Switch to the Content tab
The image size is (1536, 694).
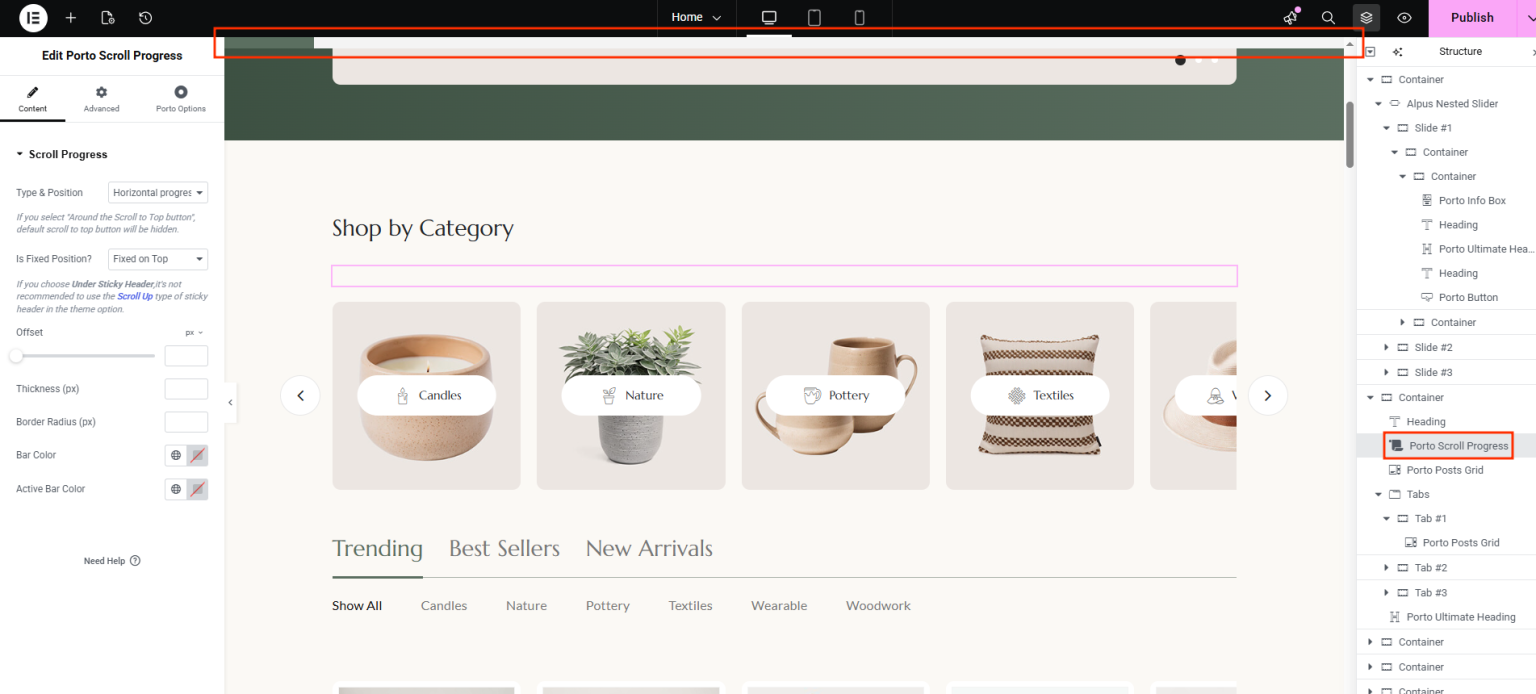coord(33,99)
